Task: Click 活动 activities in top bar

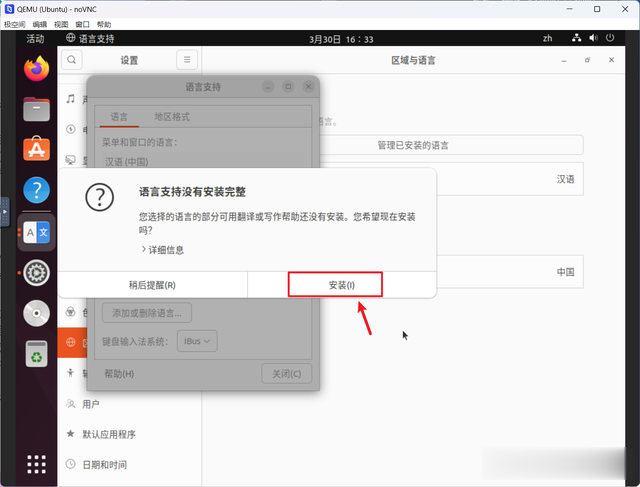Action: coord(35,38)
